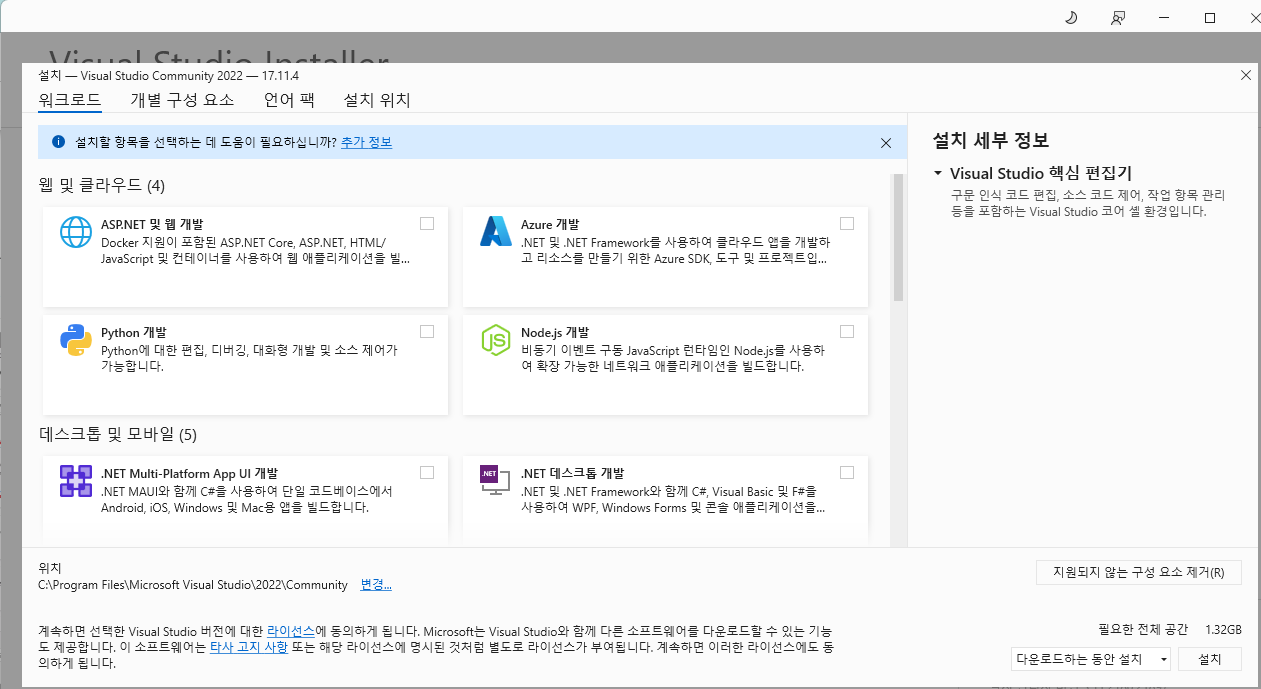Click the install path C:\Program Files text
This screenshot has height=689, width=1261.
point(193,585)
